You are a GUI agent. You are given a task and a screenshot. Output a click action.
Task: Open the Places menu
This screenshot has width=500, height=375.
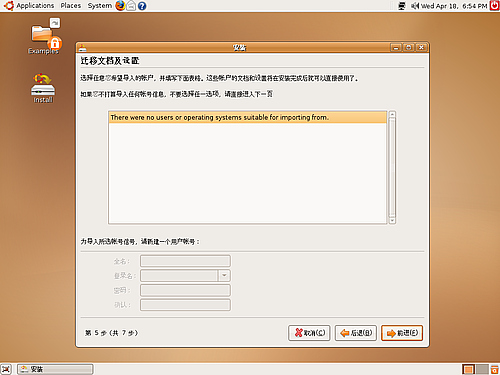point(71,6)
